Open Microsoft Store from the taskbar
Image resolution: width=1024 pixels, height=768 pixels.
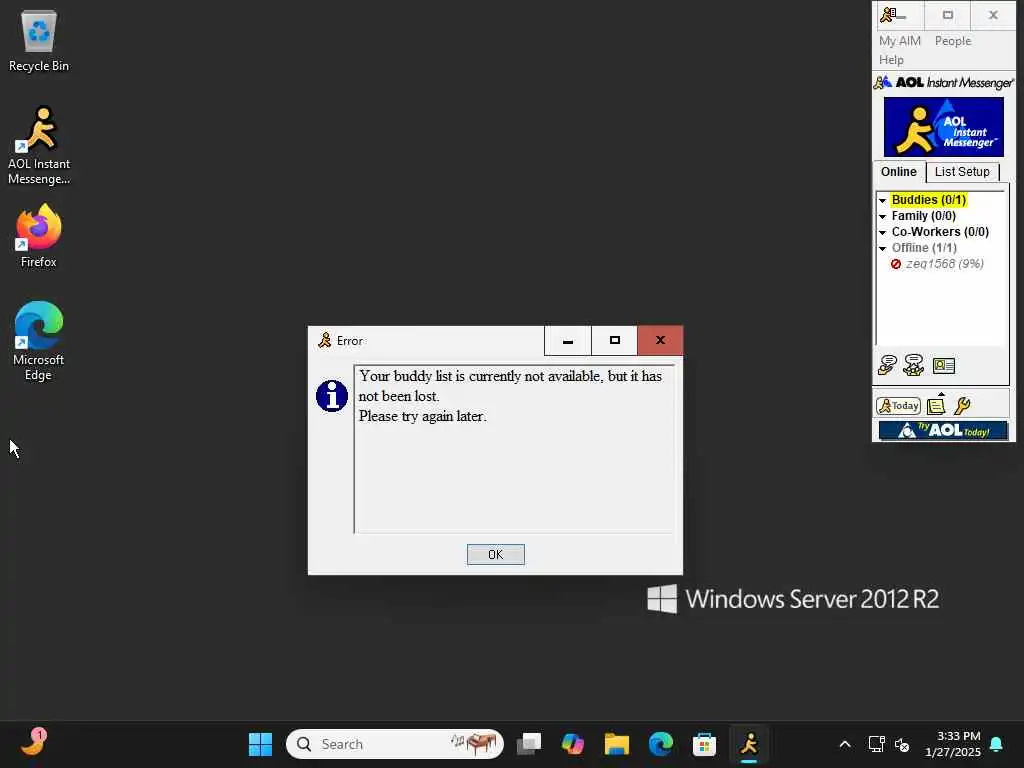click(705, 744)
